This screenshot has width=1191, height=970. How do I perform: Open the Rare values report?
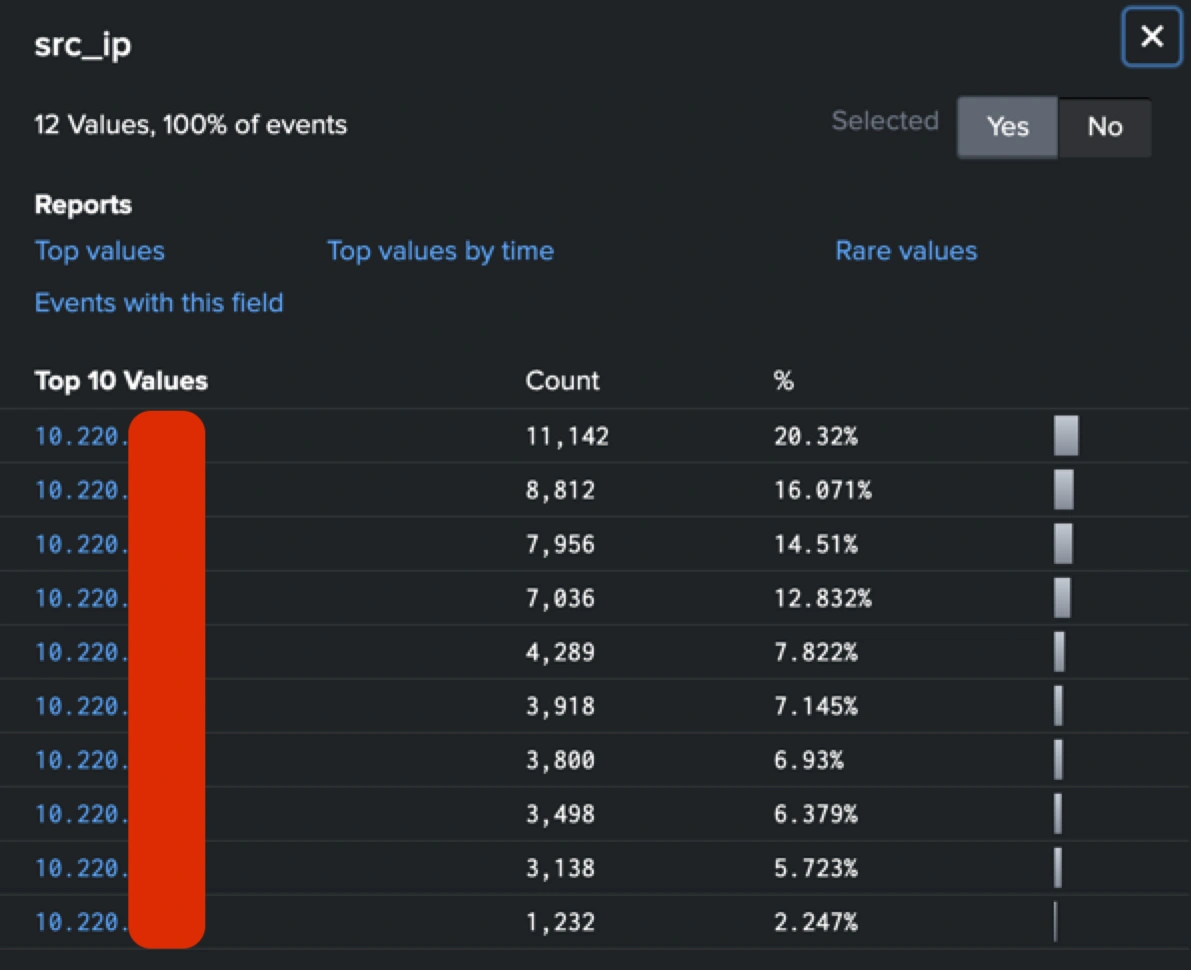tap(905, 250)
